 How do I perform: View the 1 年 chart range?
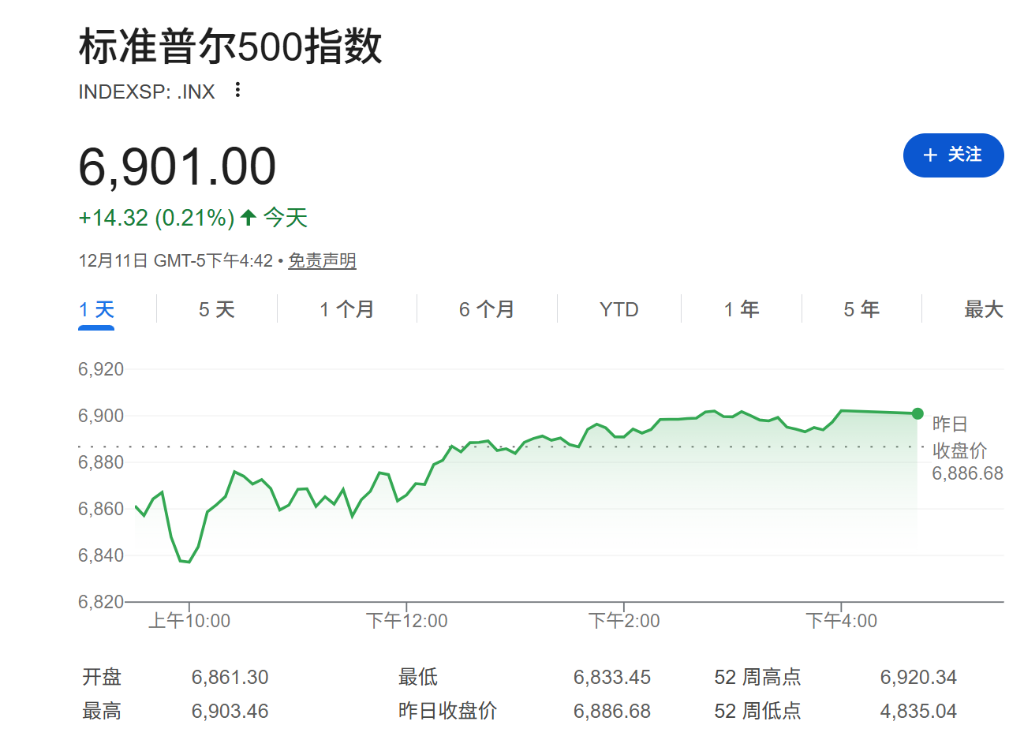click(x=741, y=309)
